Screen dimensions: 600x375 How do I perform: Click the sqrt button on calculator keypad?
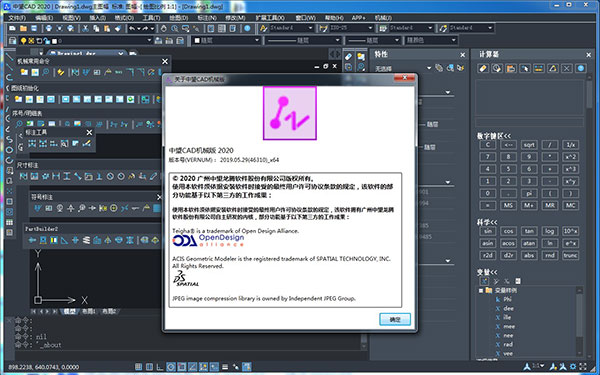point(529,145)
